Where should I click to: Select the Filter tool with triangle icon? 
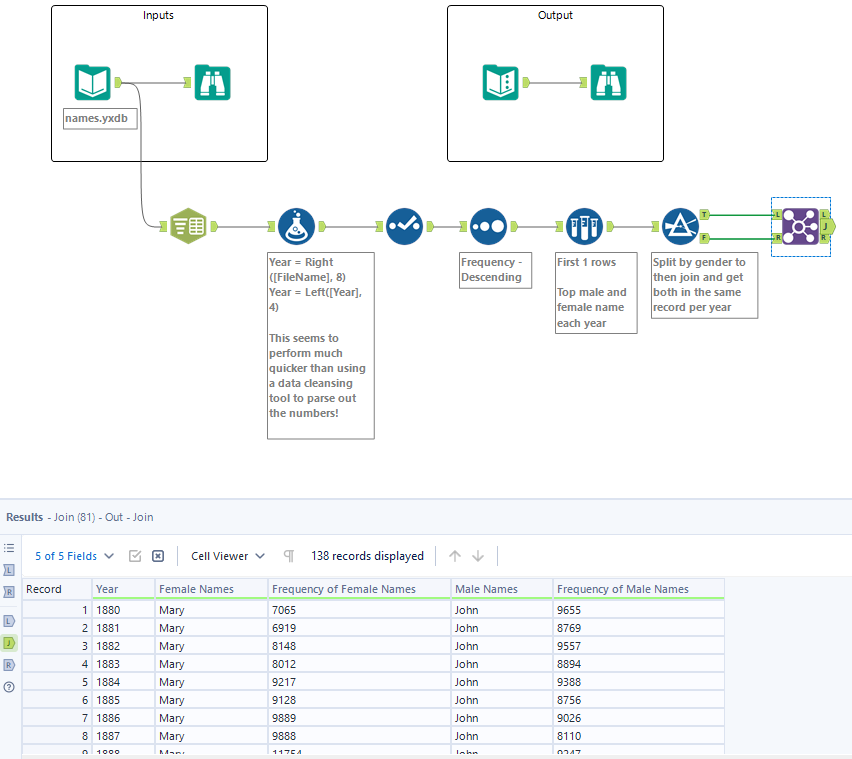coord(680,226)
